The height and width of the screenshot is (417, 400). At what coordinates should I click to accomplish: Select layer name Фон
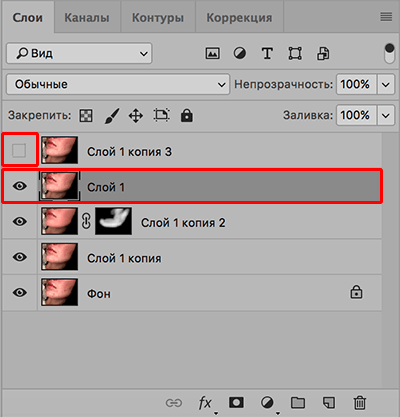99,294
